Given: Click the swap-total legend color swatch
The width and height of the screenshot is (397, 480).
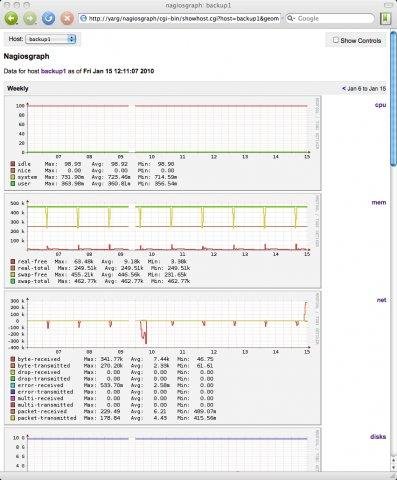Looking at the screenshot, I should coord(13,281).
